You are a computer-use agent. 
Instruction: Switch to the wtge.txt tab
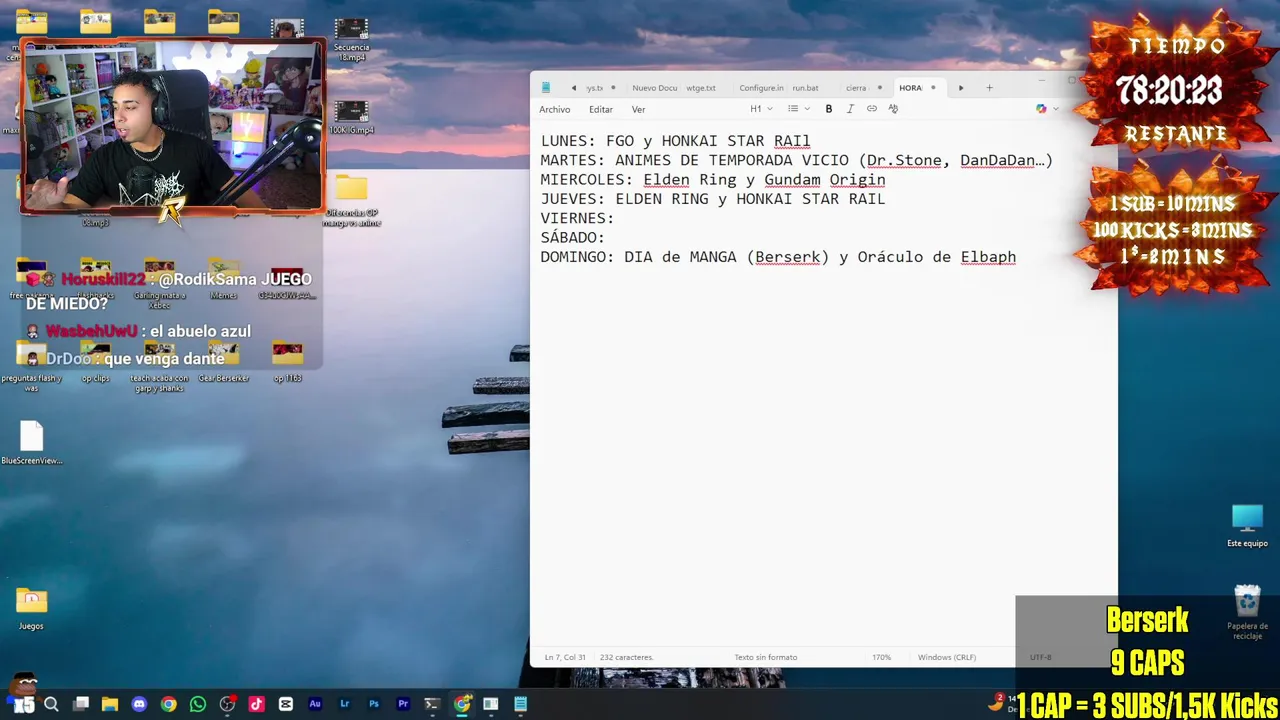(x=701, y=88)
